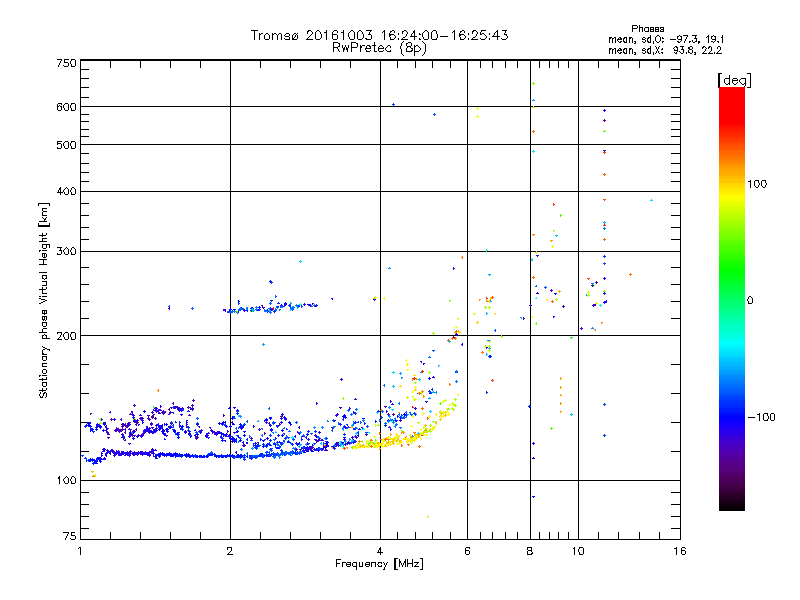Click the y-axis tick label '600'

tap(66, 107)
